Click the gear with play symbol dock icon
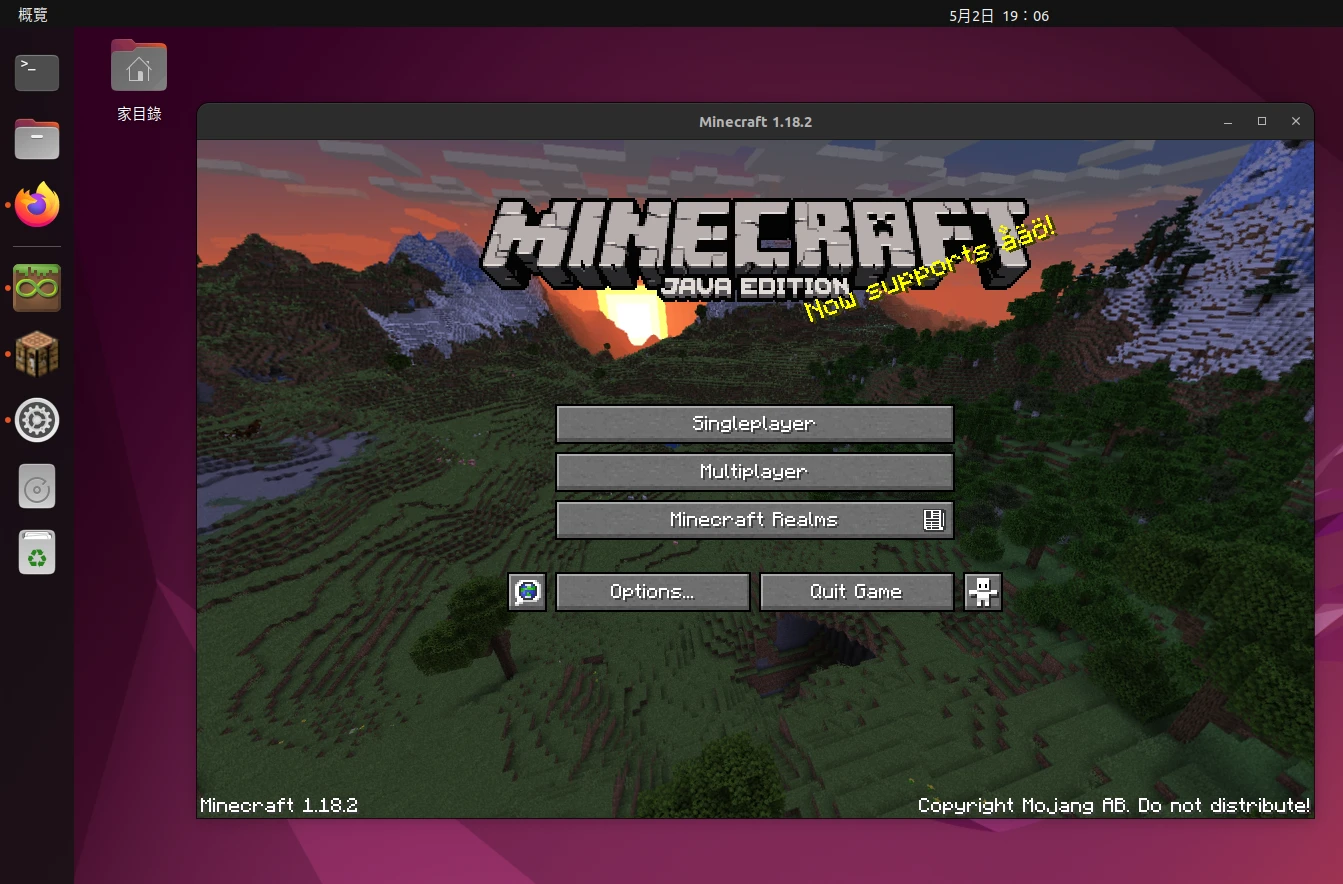This screenshot has height=884, width=1343. point(37,421)
